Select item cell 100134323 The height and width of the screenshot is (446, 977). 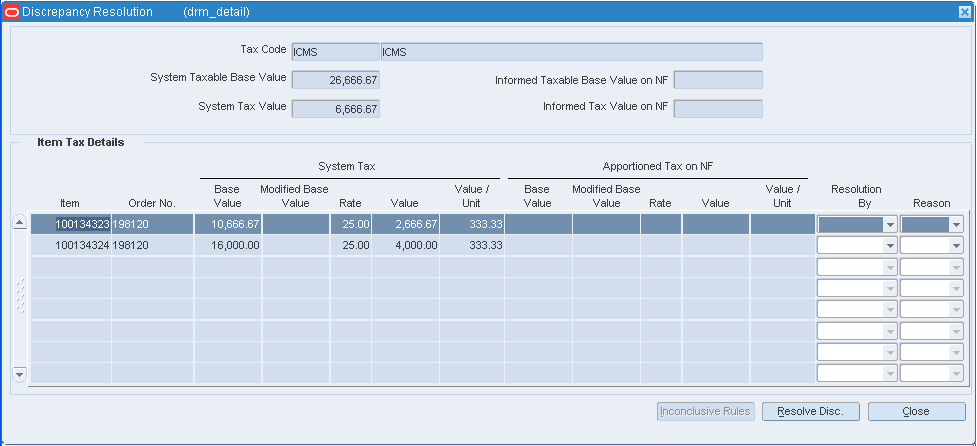[x=71, y=224]
